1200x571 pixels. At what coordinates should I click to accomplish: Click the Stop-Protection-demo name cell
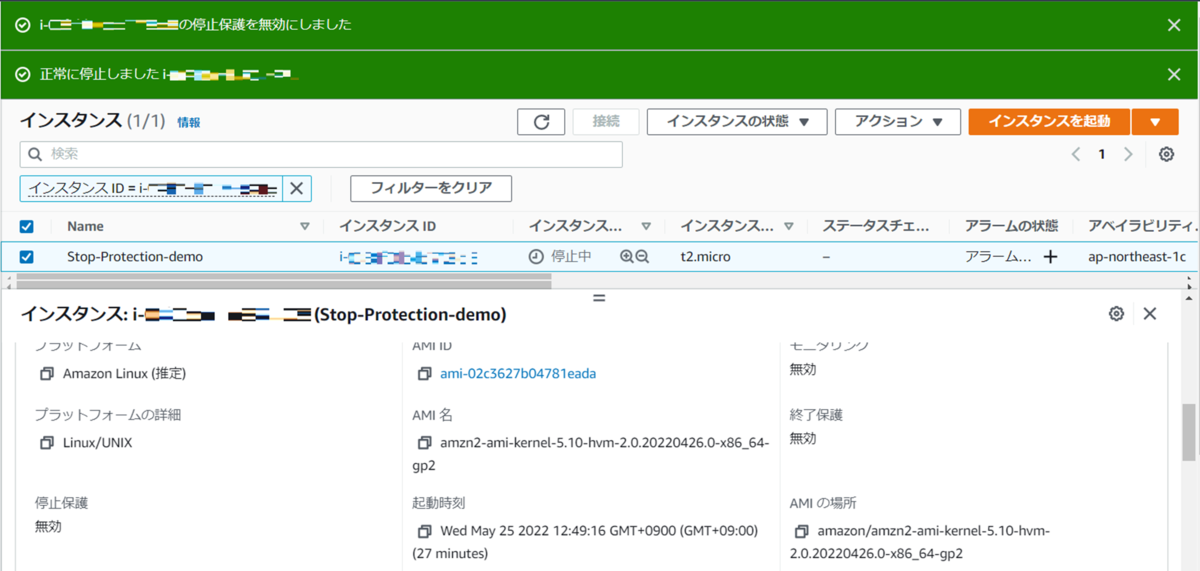pyautogui.click(x=135, y=257)
